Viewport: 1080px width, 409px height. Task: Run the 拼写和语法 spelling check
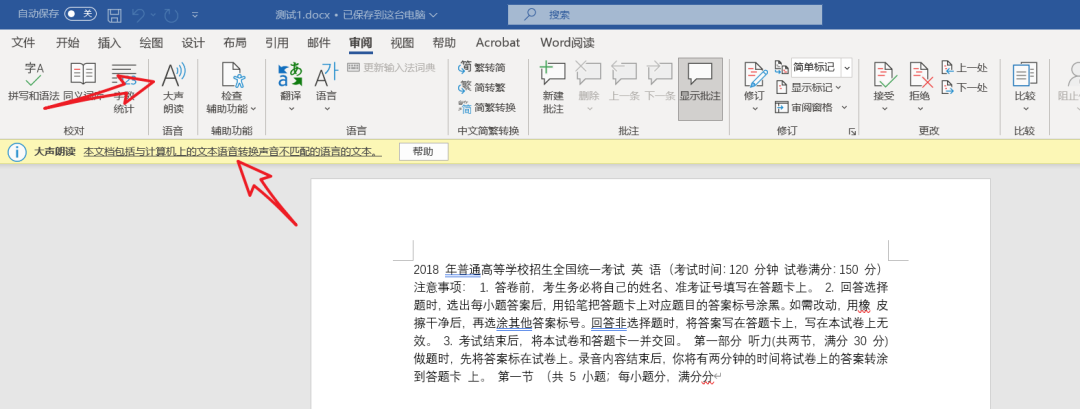[33, 83]
